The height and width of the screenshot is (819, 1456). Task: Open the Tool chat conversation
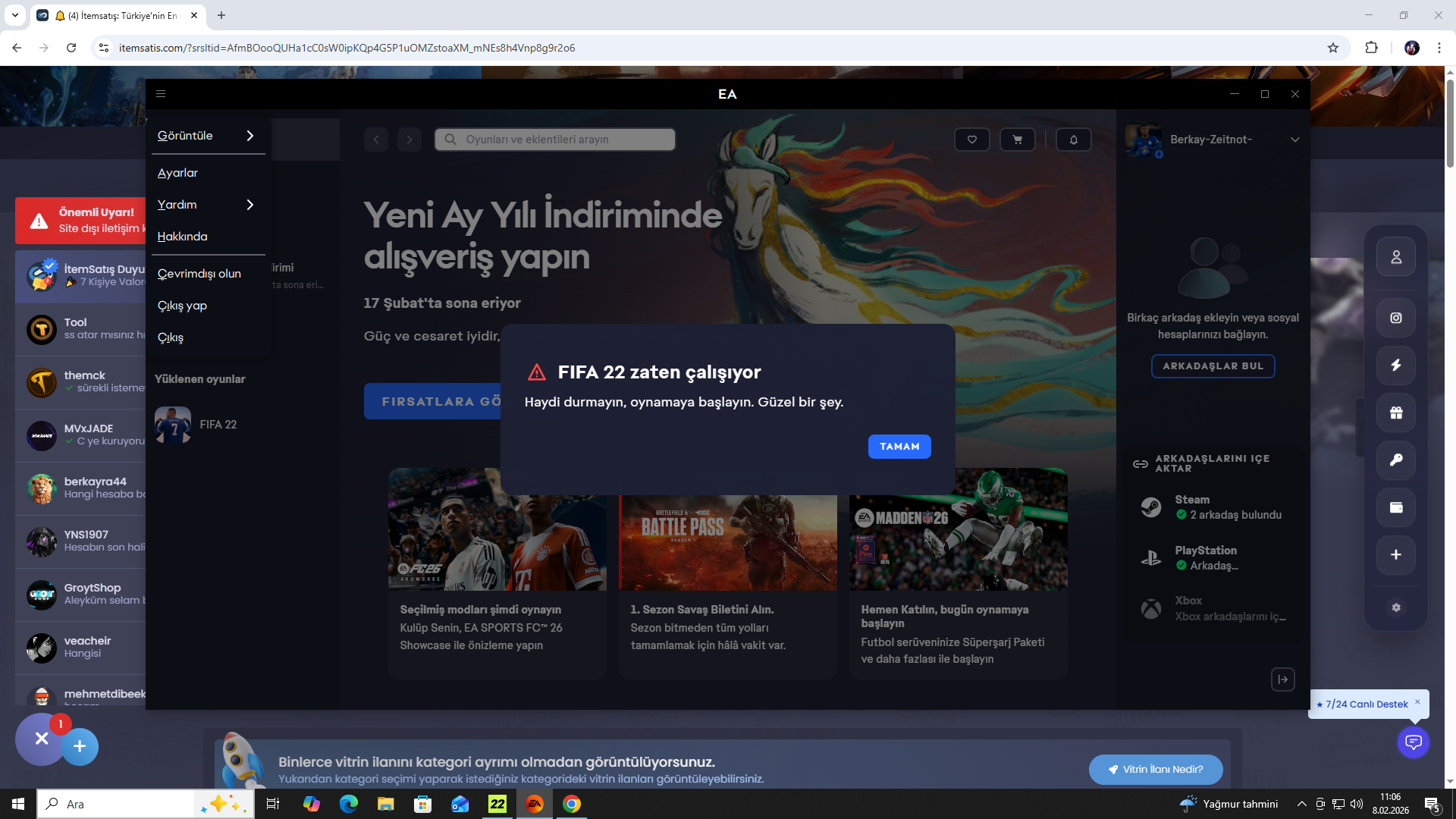pyautogui.click(x=80, y=329)
